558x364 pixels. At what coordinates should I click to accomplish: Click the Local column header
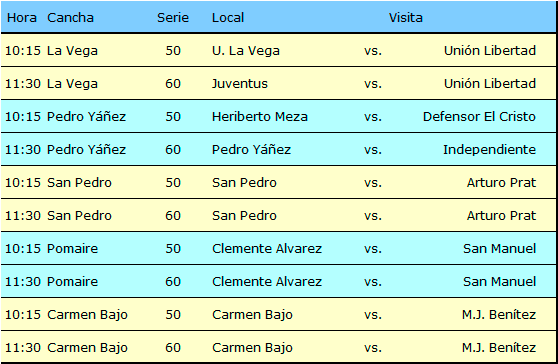point(228,17)
